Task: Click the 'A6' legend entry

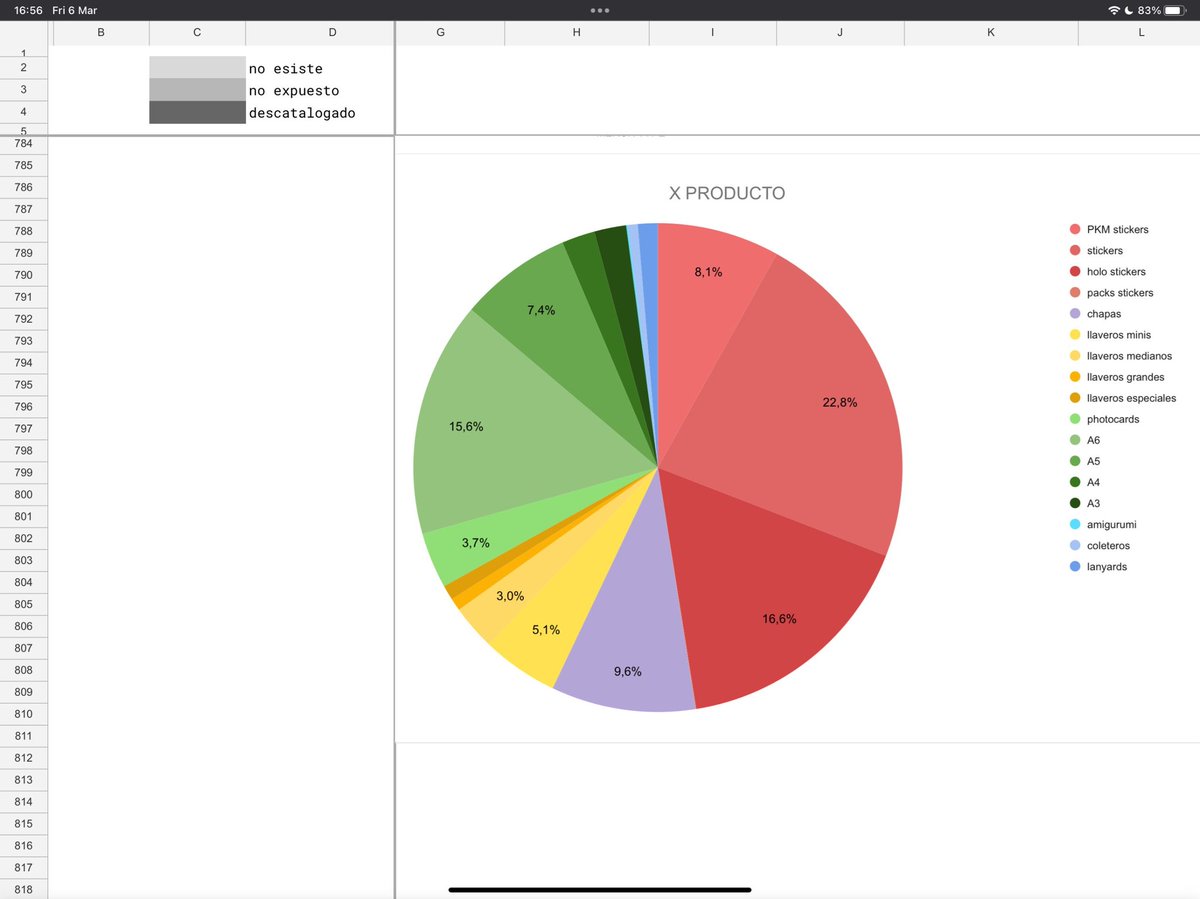Action: pyautogui.click(x=1085, y=441)
